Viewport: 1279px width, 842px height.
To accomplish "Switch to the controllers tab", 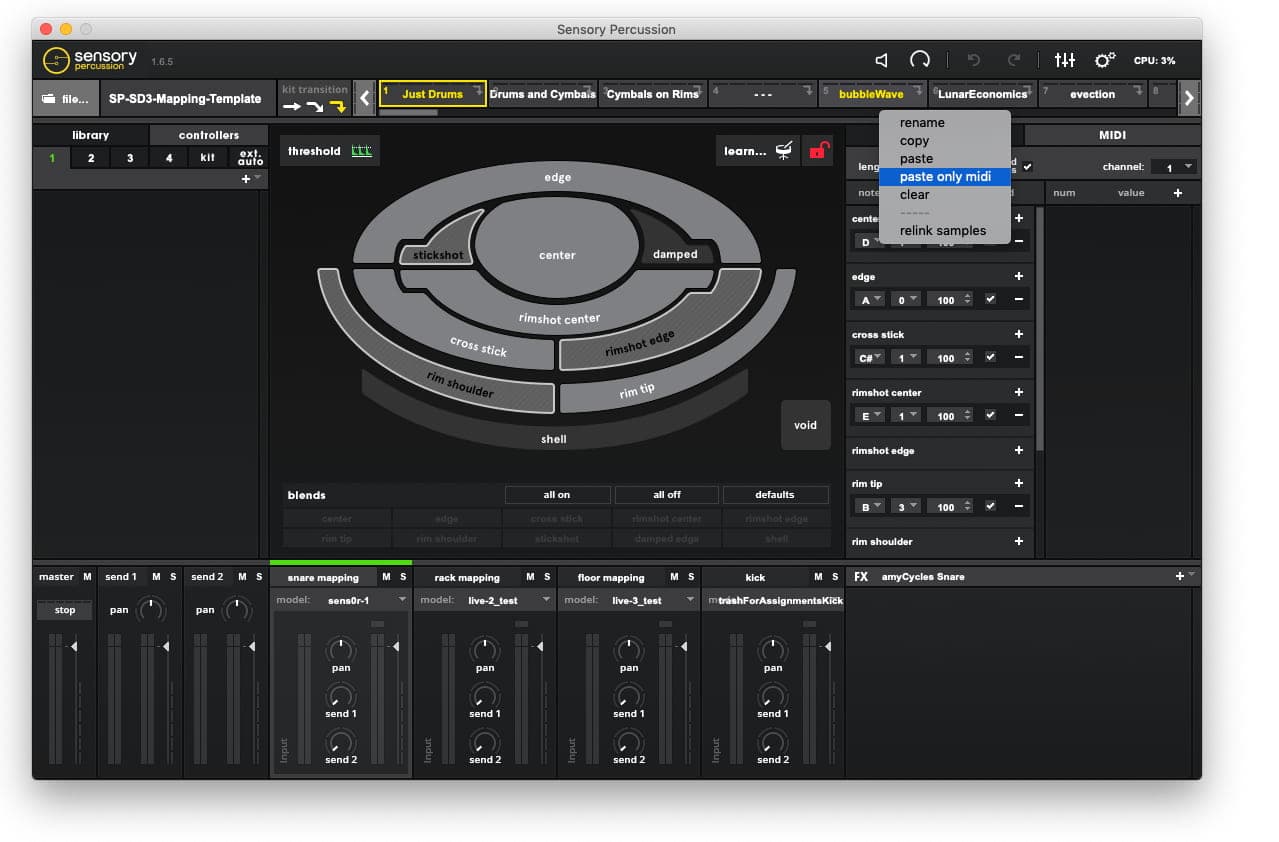I will [x=207, y=134].
